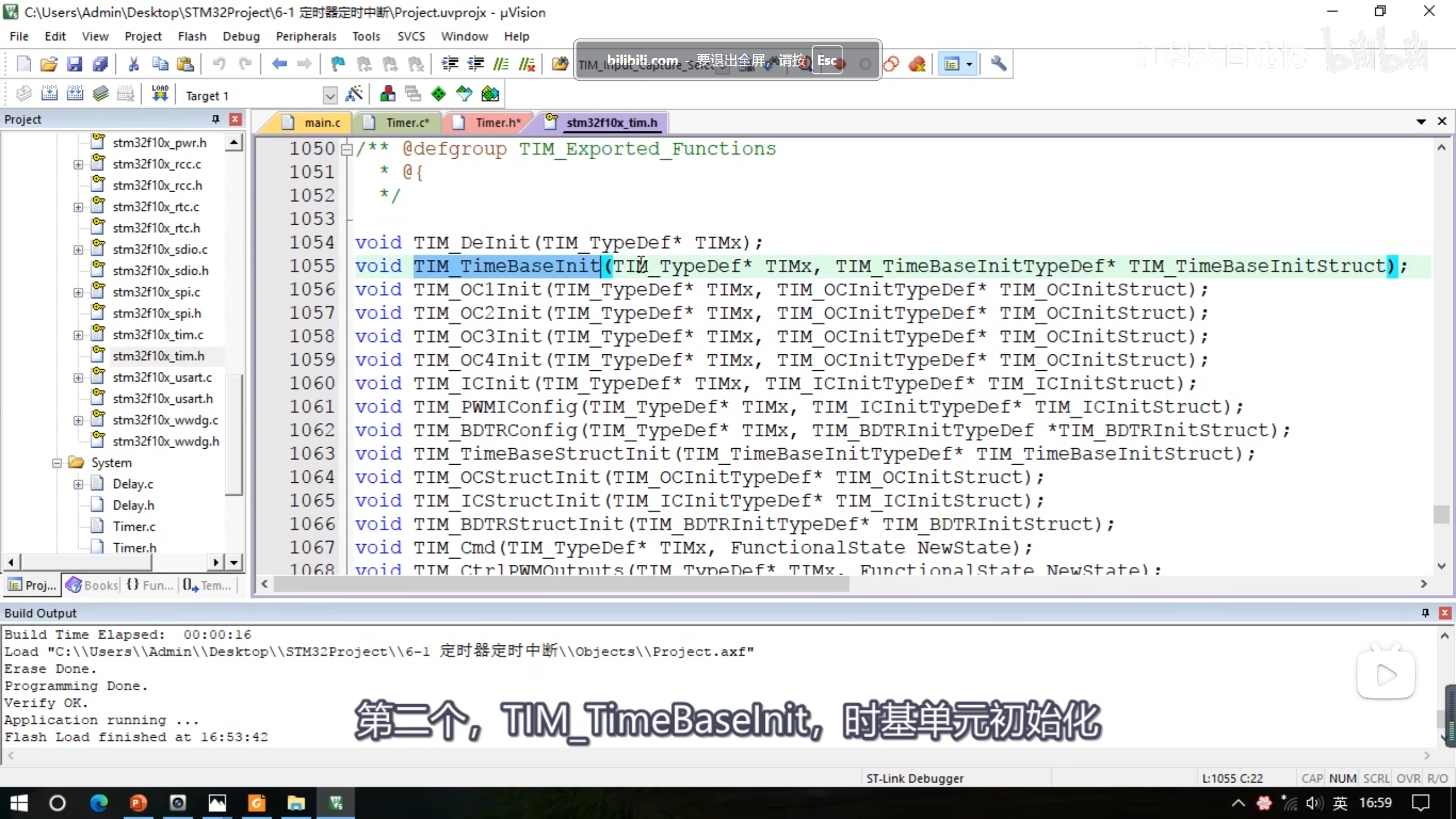Click the Manage Run-Time Environment green diamond icon
The image size is (1456, 819).
tap(438, 94)
